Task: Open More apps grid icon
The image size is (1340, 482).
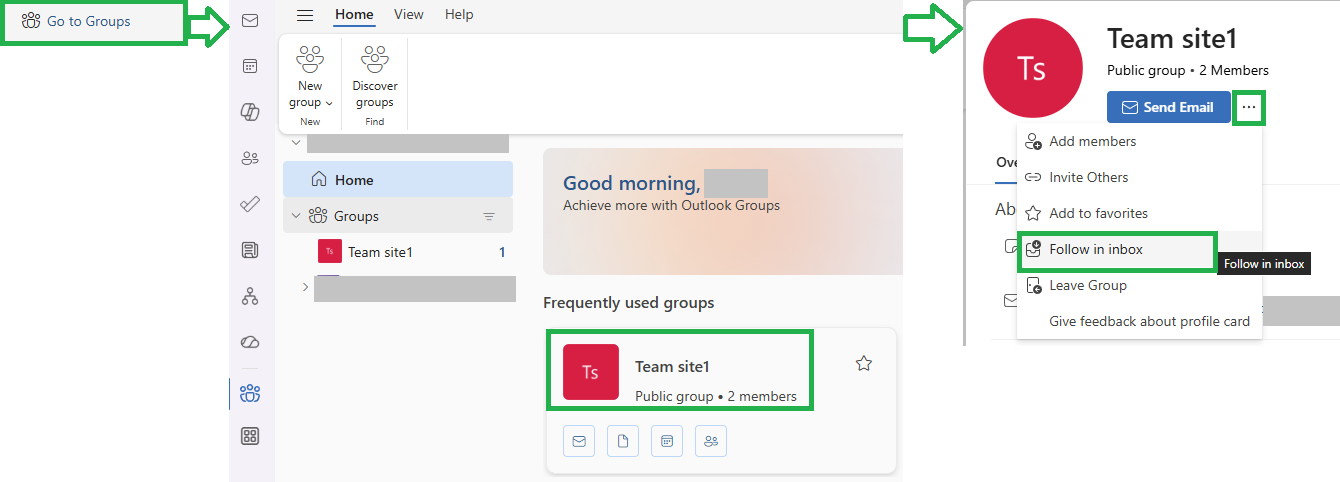Action: pos(250,436)
